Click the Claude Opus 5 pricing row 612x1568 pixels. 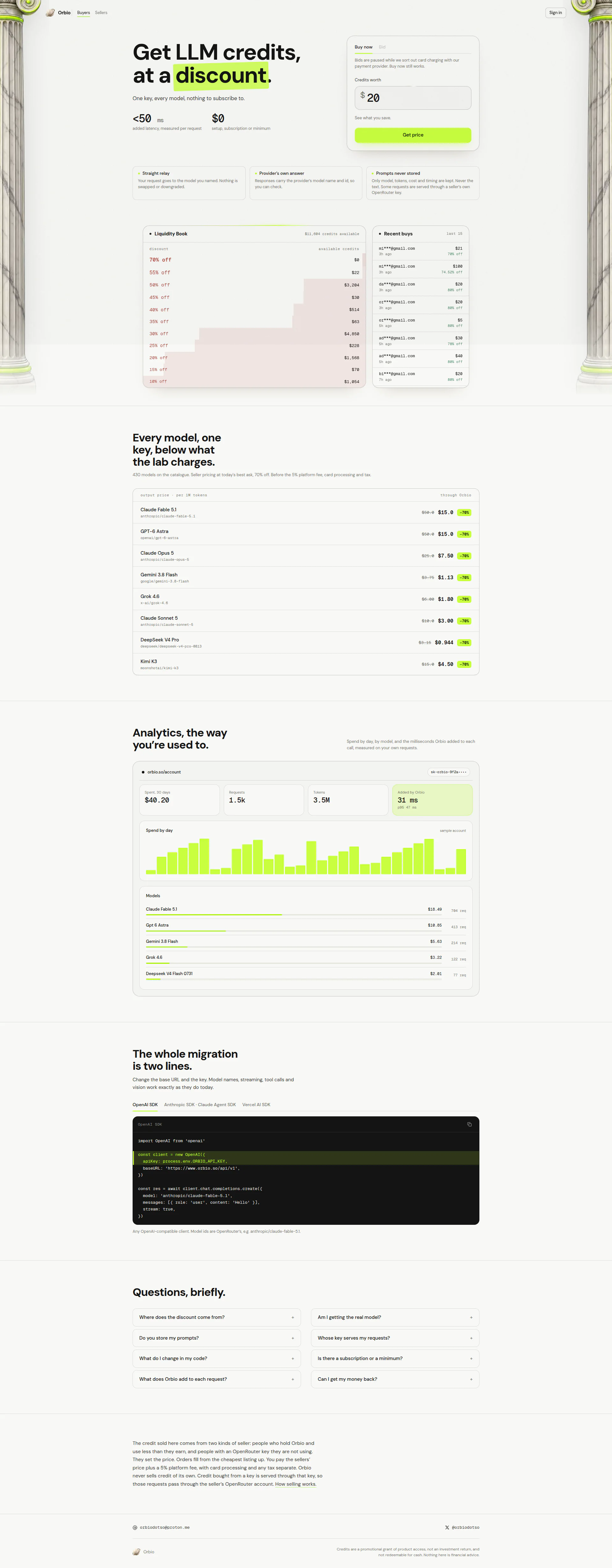(306, 556)
